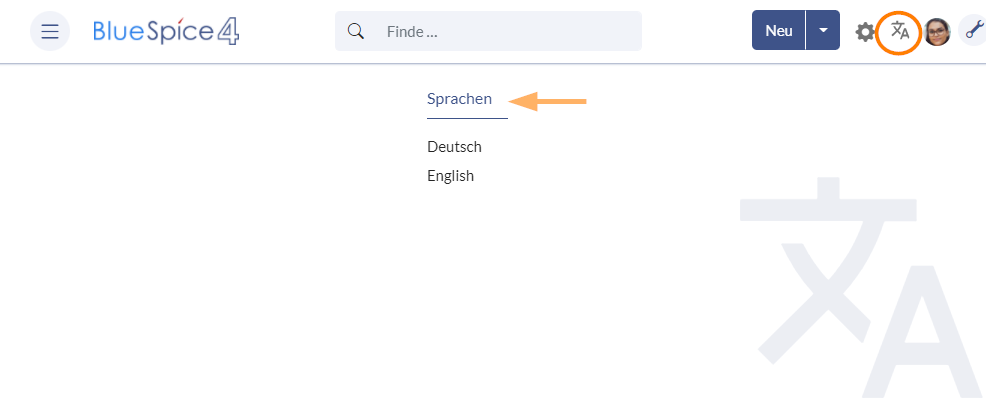This screenshot has height=408, width=986.
Task: Click the large grey translate watermark graphic
Action: pyautogui.click(x=859, y=287)
